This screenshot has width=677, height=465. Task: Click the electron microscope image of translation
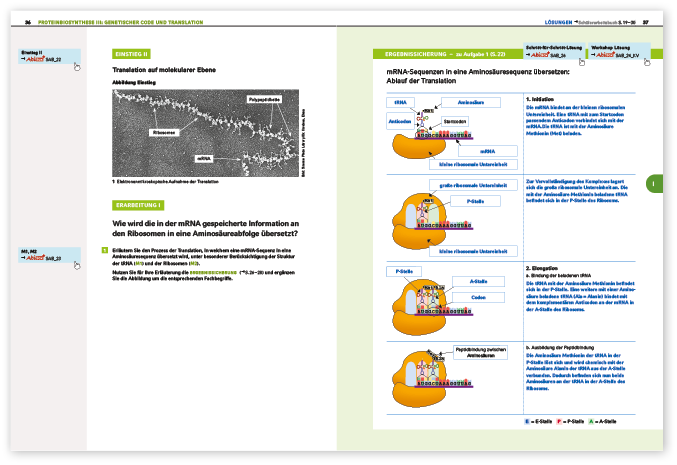coord(207,132)
